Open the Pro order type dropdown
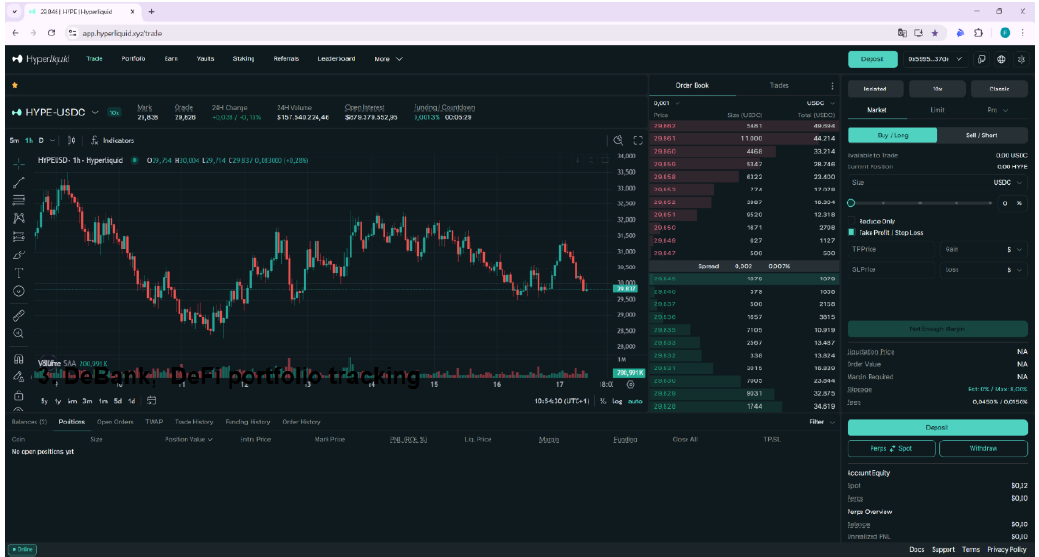The image size is (1039, 557). 997,110
